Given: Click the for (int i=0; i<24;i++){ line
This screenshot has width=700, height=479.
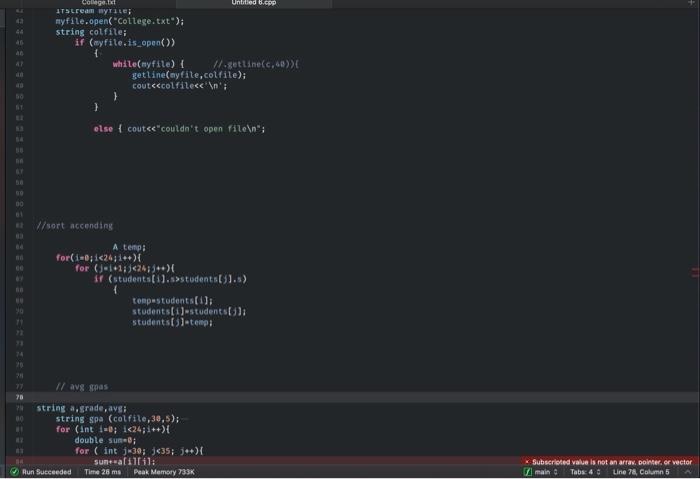Looking at the screenshot, I should [x=112, y=429].
